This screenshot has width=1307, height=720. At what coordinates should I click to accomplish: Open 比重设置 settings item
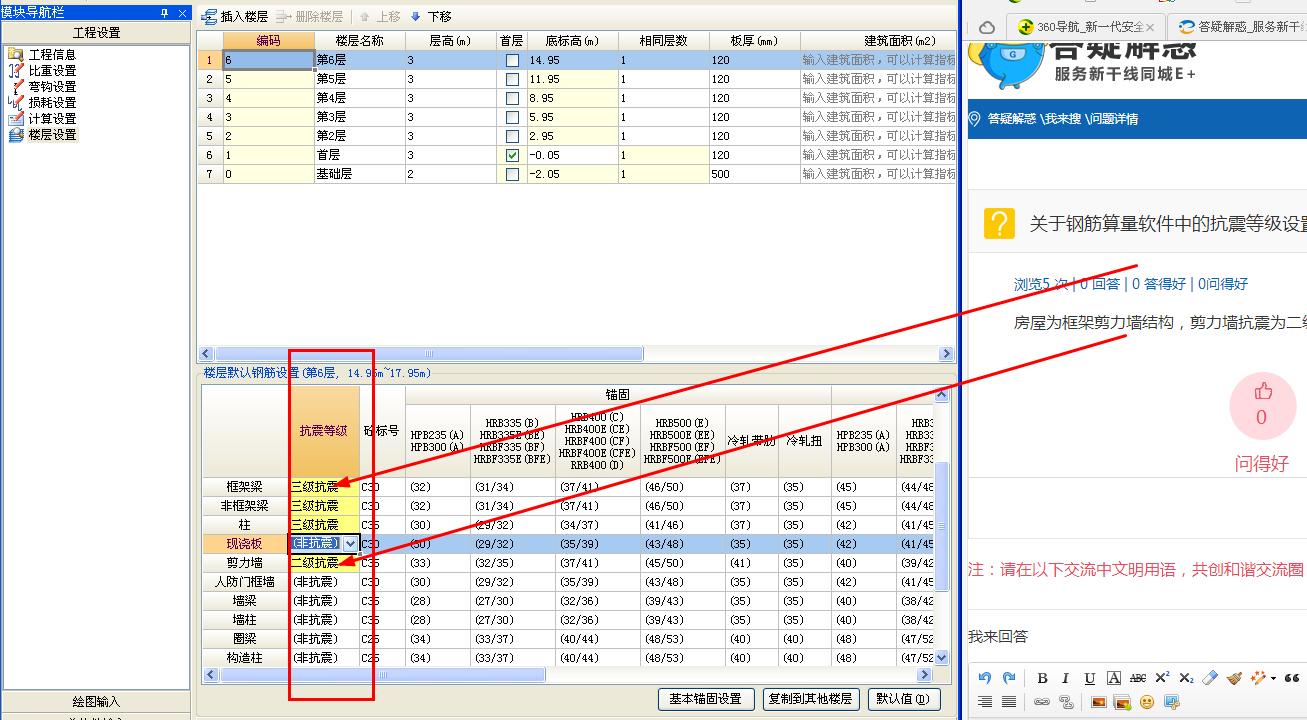click(42, 70)
